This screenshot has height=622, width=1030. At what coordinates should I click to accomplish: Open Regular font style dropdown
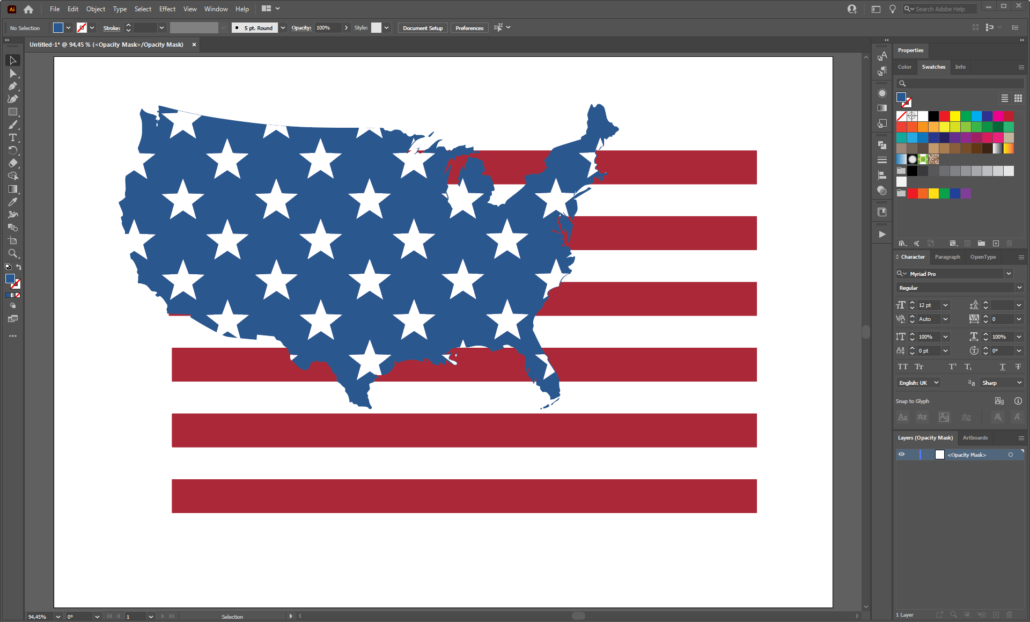[1019, 288]
